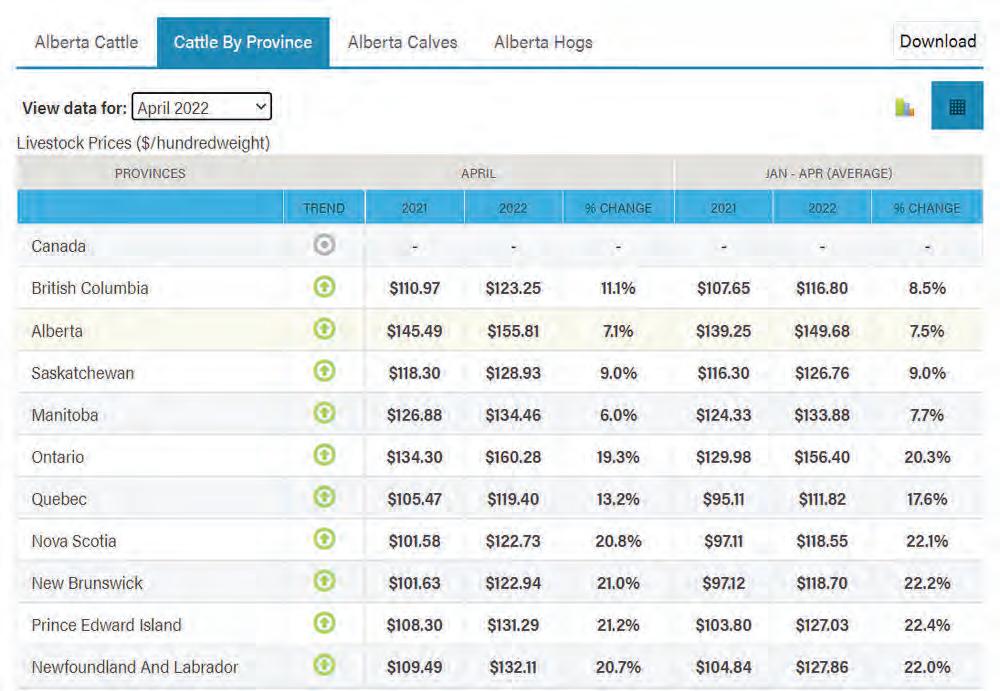
Task: Select the Prince Edward Island row label
Action: click(107, 625)
